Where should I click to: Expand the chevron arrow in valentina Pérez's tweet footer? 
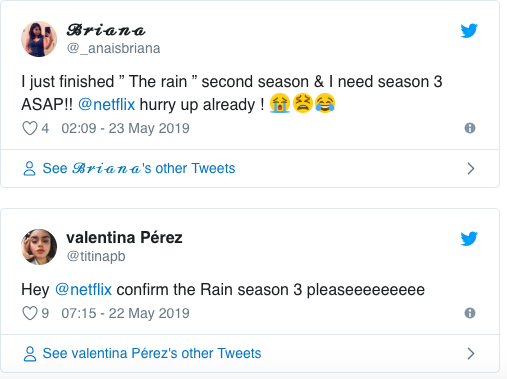pos(471,353)
